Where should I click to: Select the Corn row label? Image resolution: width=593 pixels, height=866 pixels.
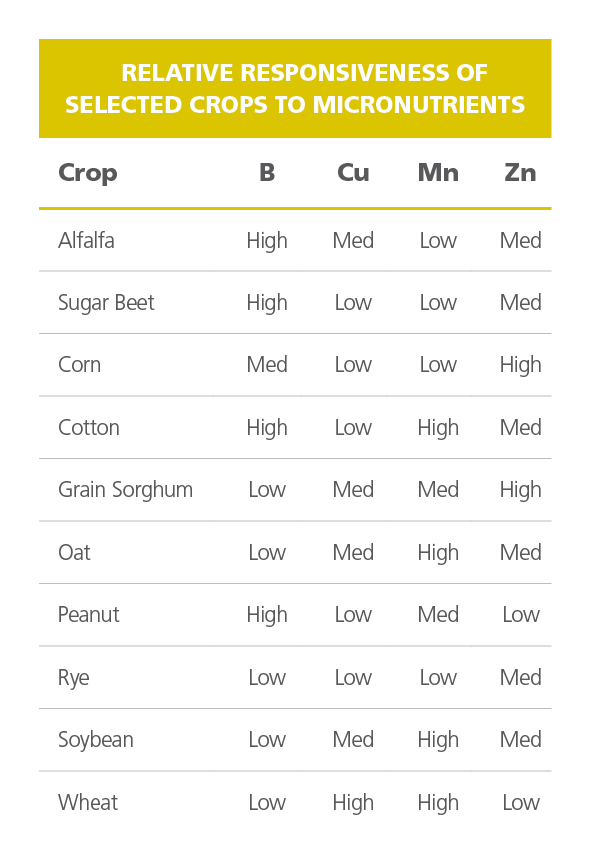point(80,365)
